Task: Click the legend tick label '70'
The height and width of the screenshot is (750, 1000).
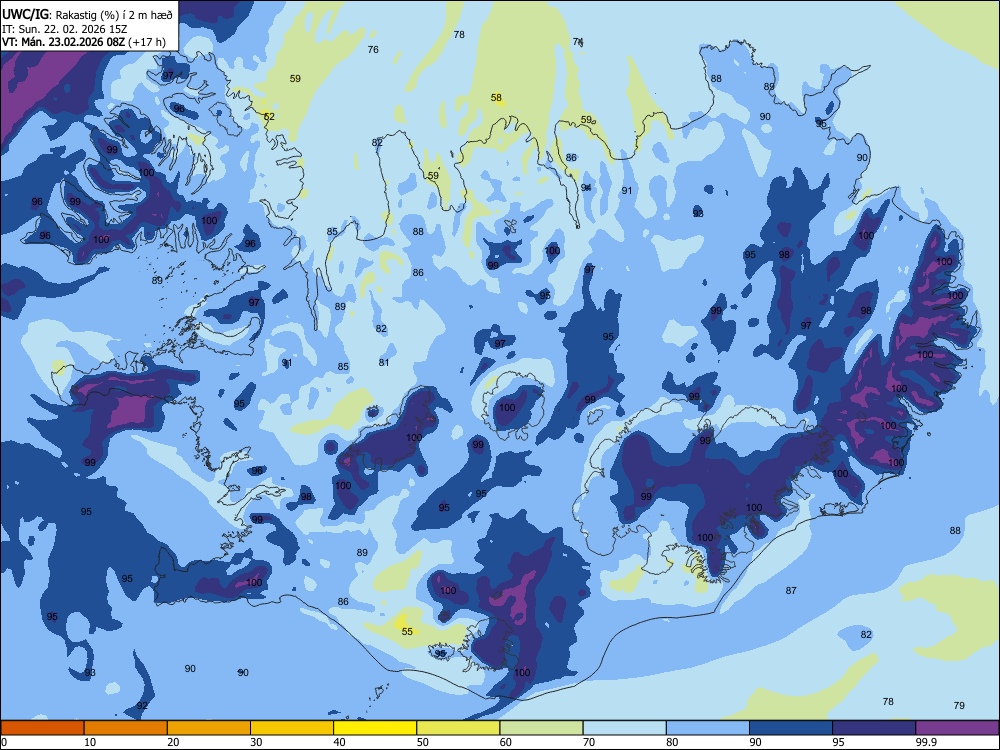Action: tap(589, 742)
